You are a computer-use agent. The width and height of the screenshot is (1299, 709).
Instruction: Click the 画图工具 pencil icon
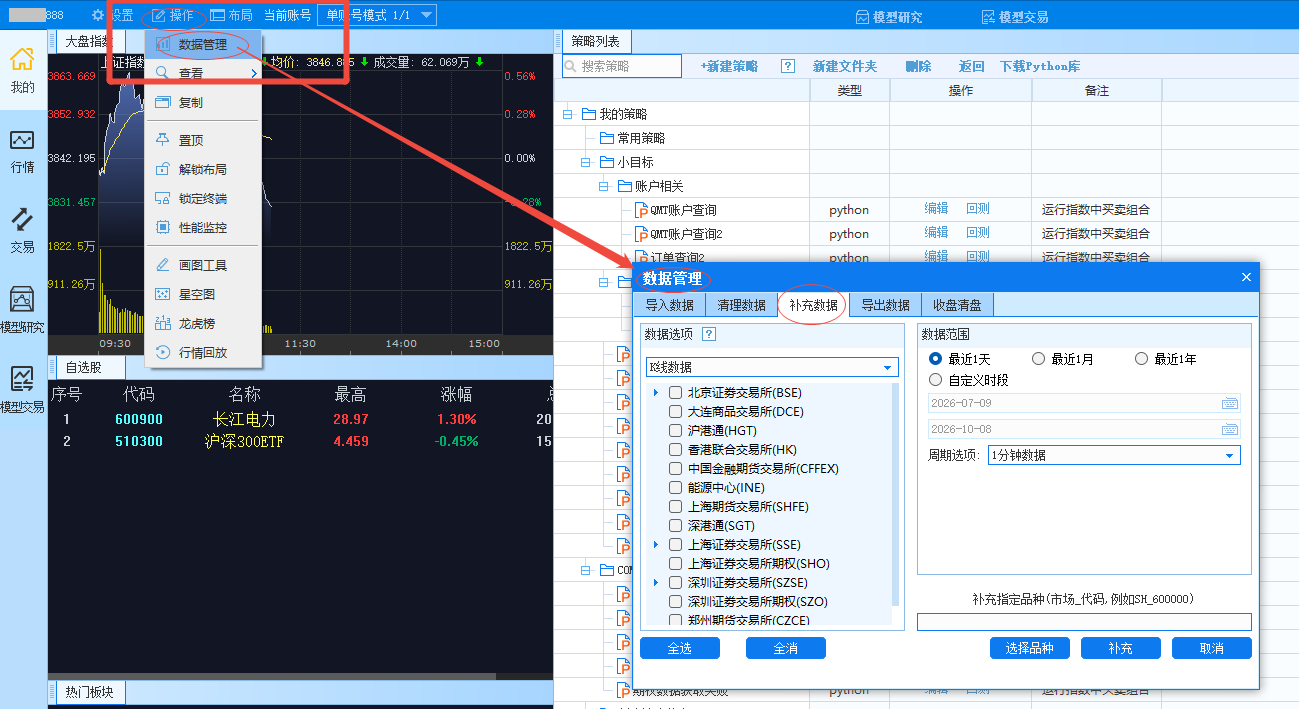pyautogui.click(x=162, y=265)
